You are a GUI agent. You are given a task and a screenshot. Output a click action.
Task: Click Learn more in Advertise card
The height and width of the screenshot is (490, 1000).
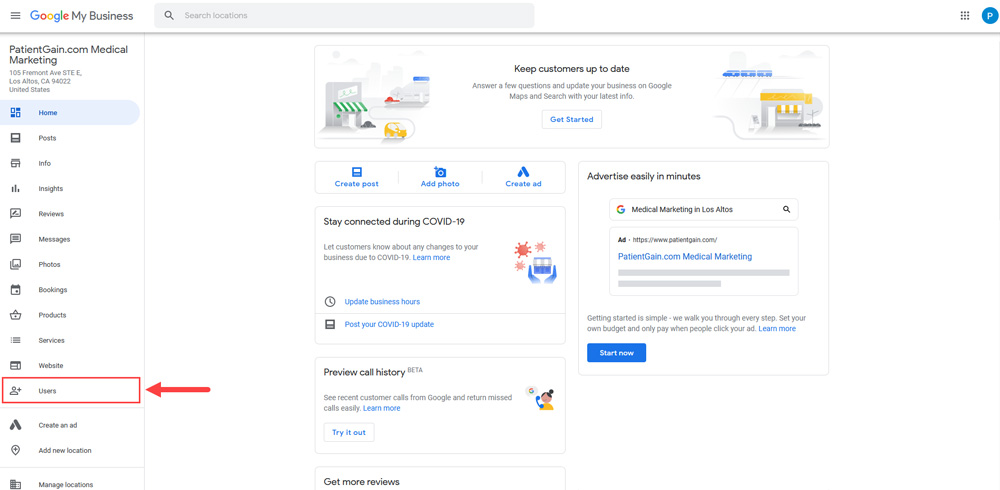pos(777,329)
